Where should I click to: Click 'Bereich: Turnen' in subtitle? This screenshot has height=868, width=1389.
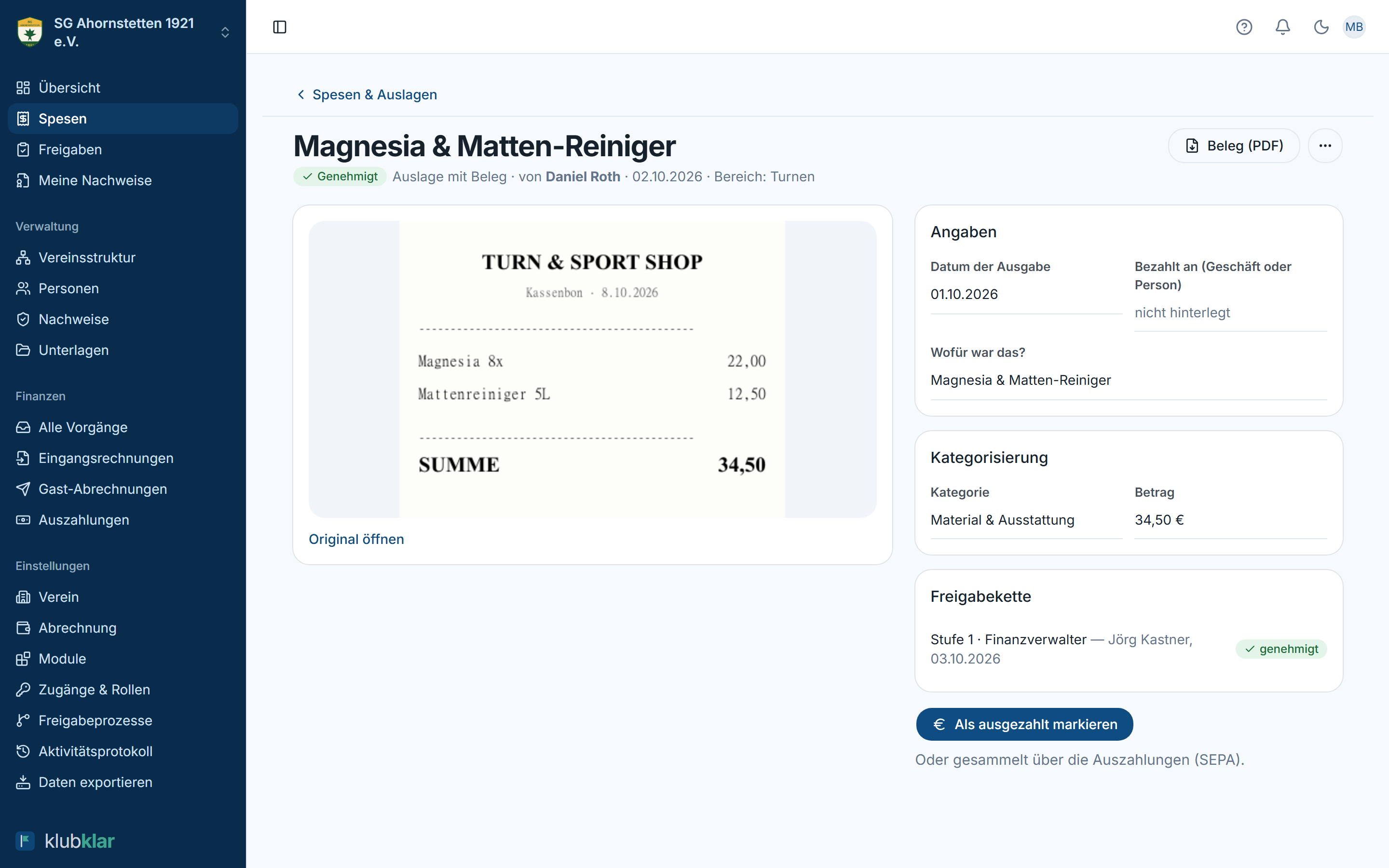(x=764, y=177)
